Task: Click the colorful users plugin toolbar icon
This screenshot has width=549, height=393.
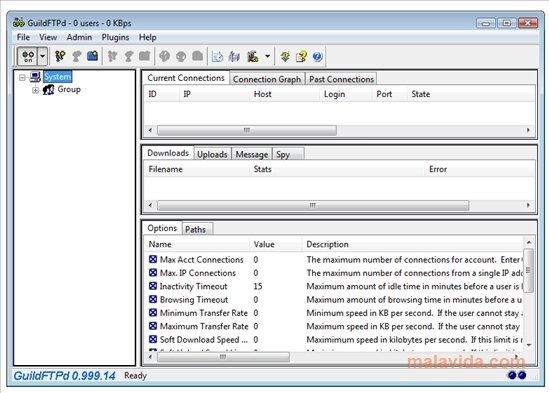Action: (x=252, y=56)
